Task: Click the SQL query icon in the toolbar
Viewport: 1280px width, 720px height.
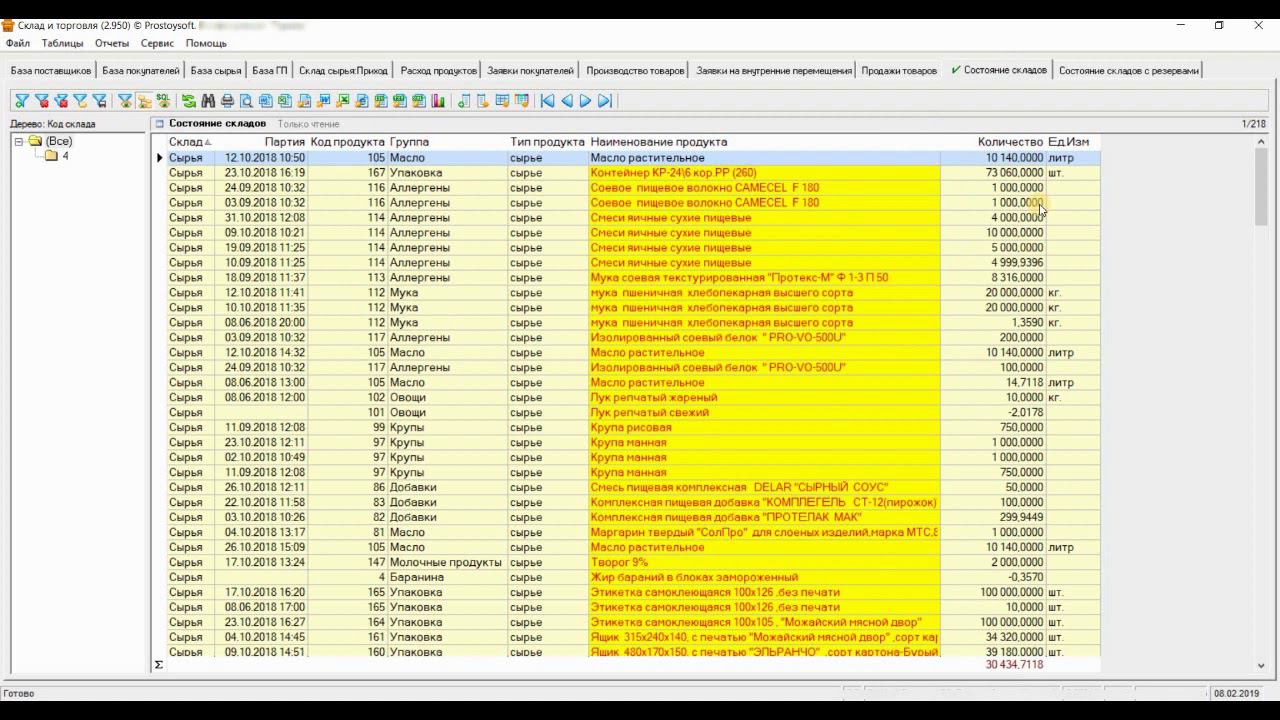Action: (164, 101)
